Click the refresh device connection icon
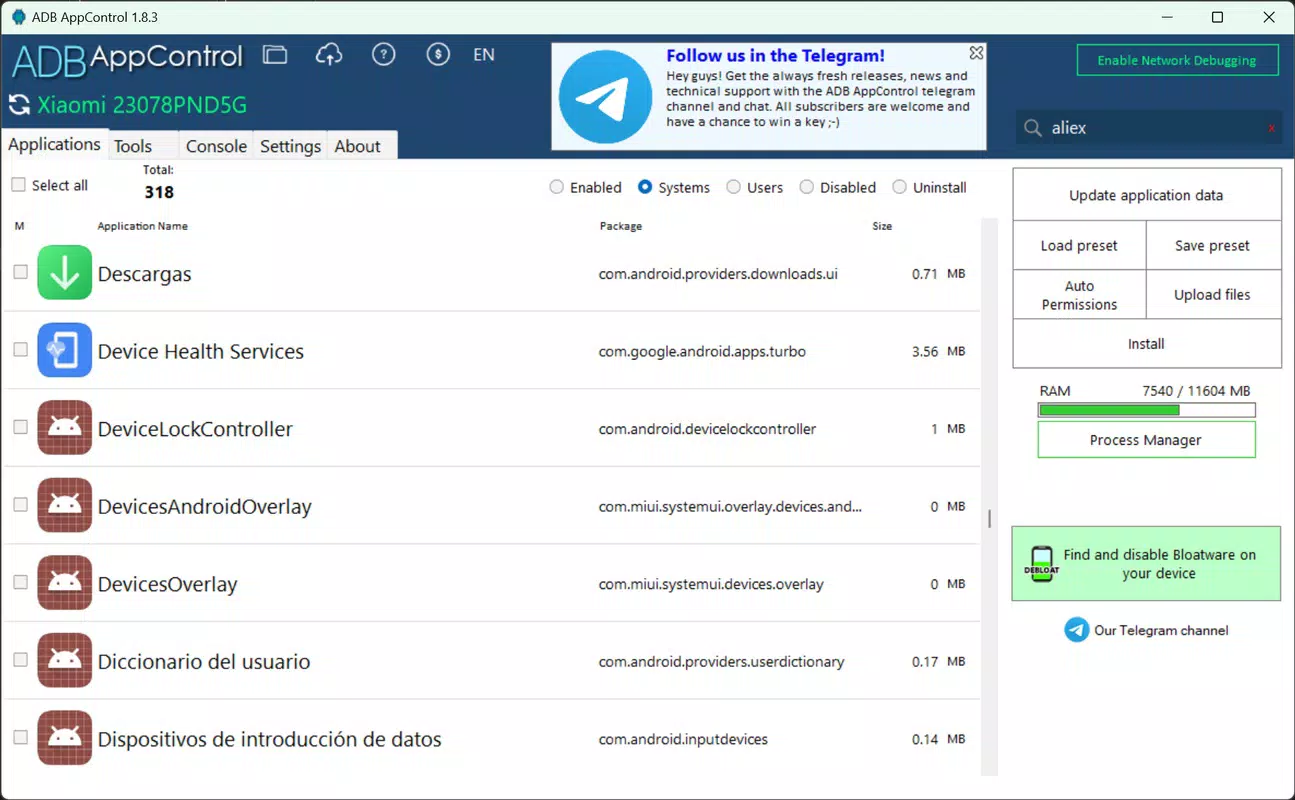This screenshot has width=1295, height=800. point(19,105)
